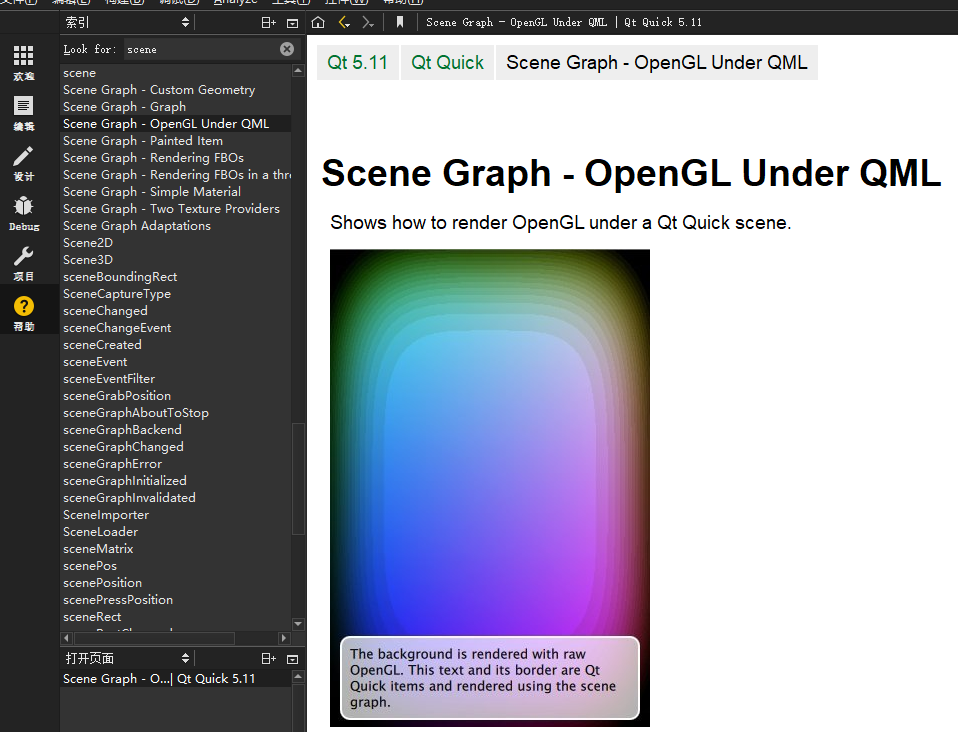Select Scene Graph - Painted Item entry
The height and width of the screenshot is (732, 958).
(x=143, y=141)
